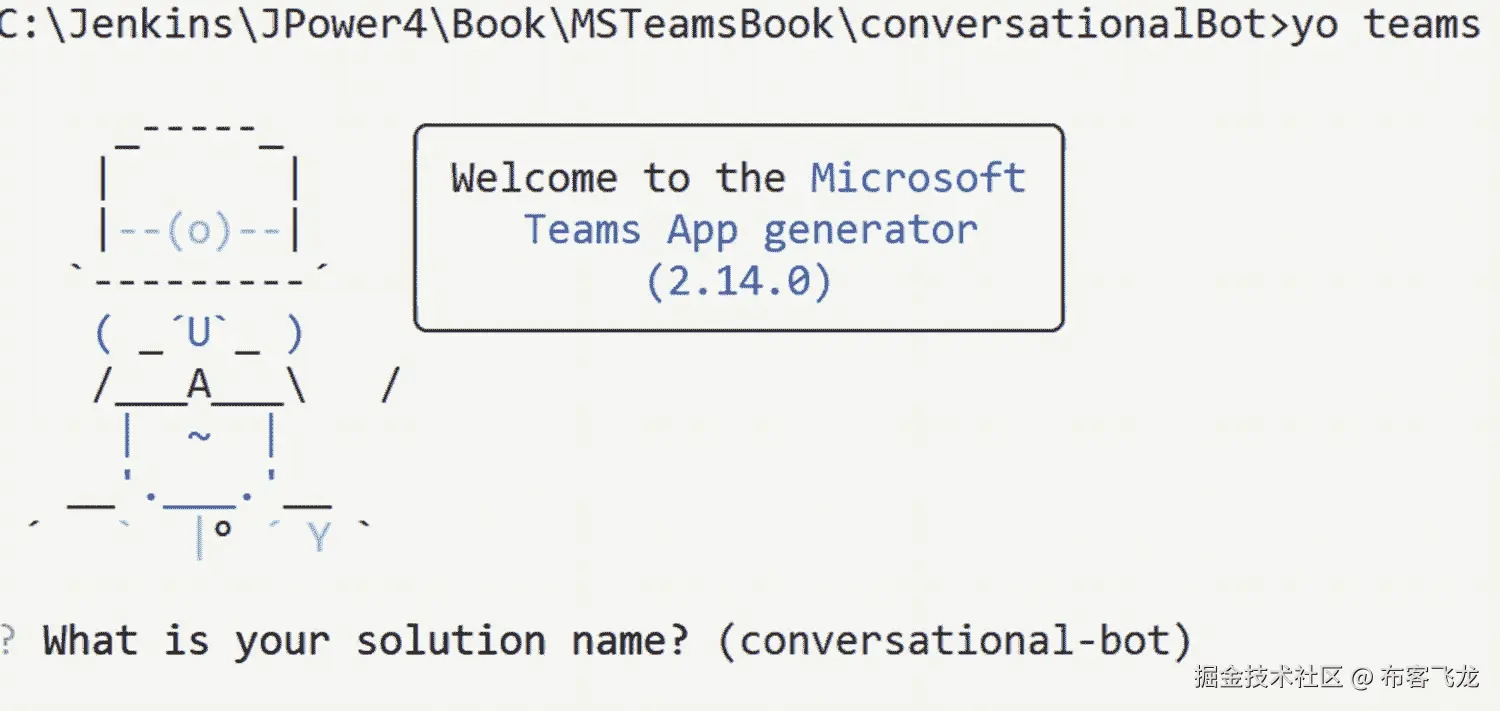Image resolution: width=1500 pixels, height=711 pixels.
Task: Click 'Welcome to the' text in box
Action: [618, 178]
